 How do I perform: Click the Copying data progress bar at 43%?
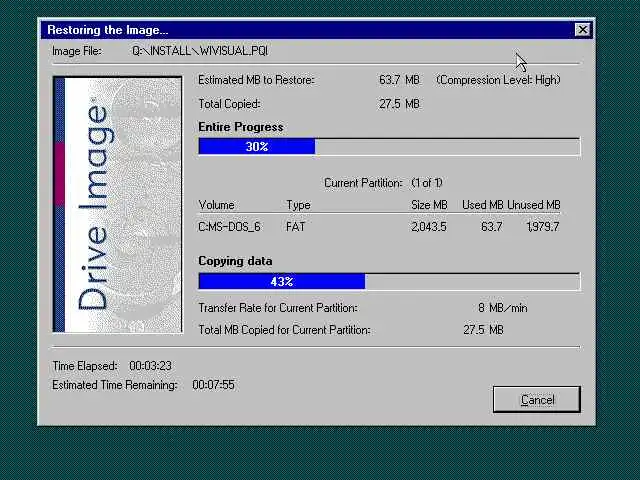[x=389, y=282]
